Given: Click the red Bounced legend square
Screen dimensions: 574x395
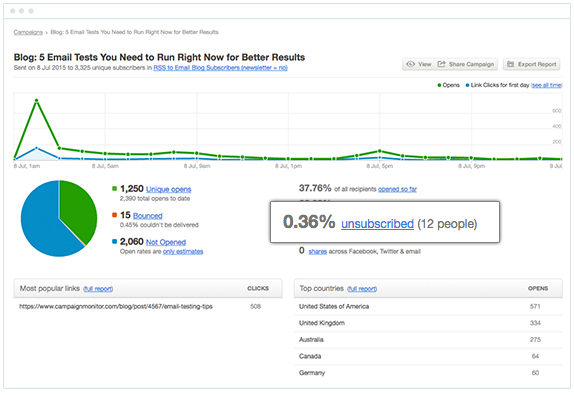Looking at the screenshot, I should pos(115,215).
